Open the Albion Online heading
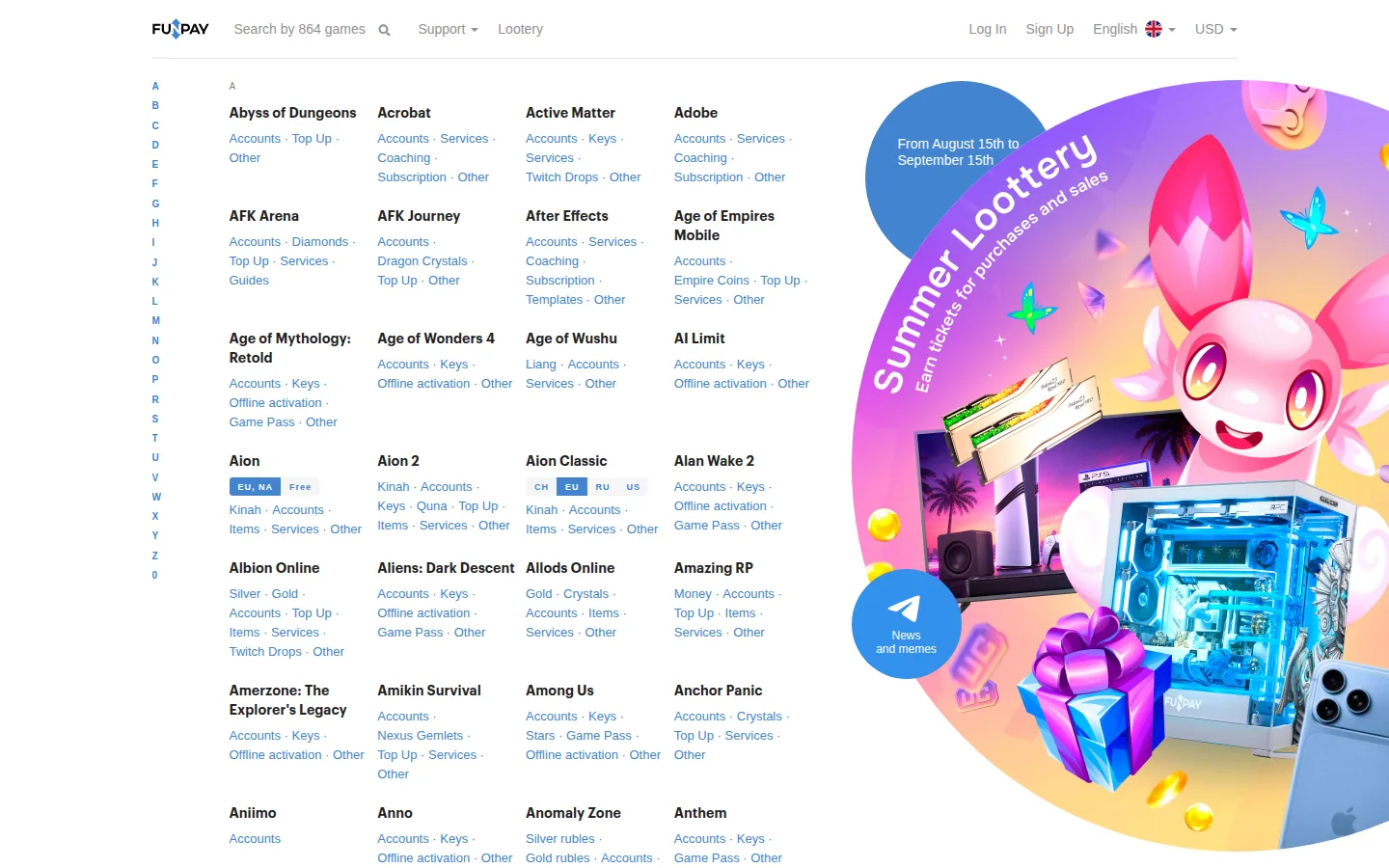The height and width of the screenshot is (868, 1389). click(x=274, y=568)
